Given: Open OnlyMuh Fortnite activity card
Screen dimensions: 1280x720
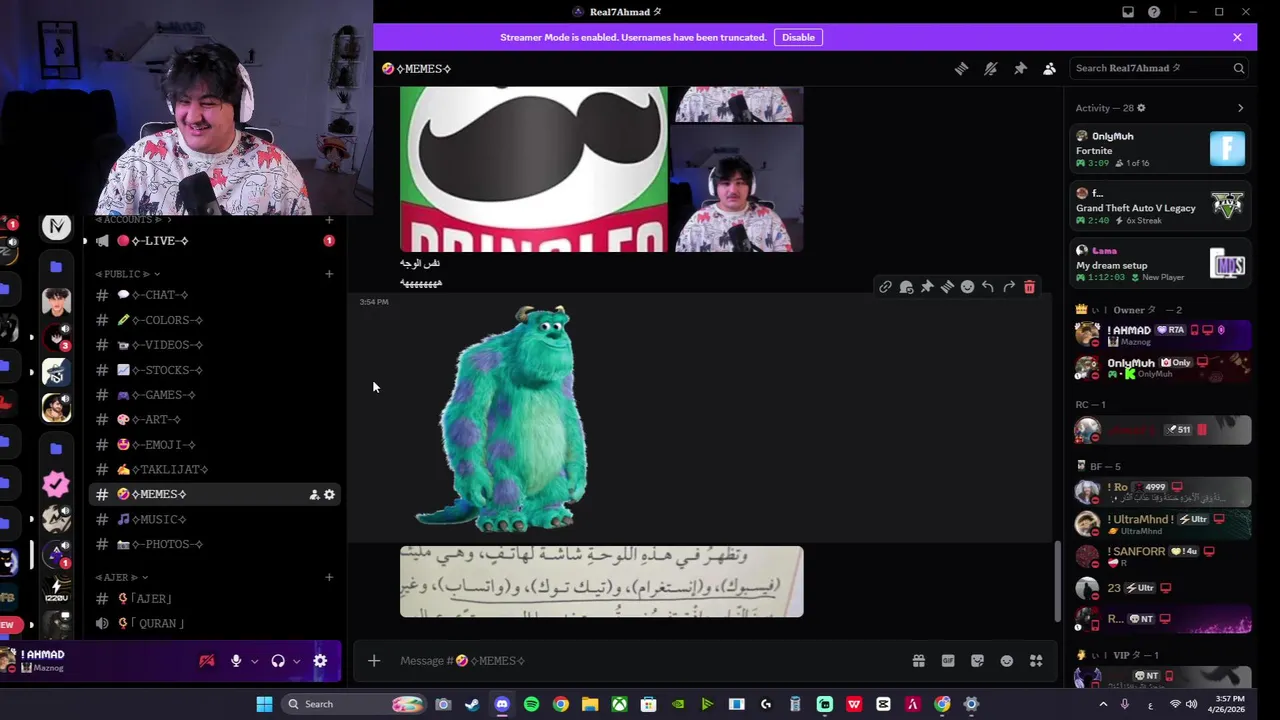Looking at the screenshot, I should [x=1160, y=149].
